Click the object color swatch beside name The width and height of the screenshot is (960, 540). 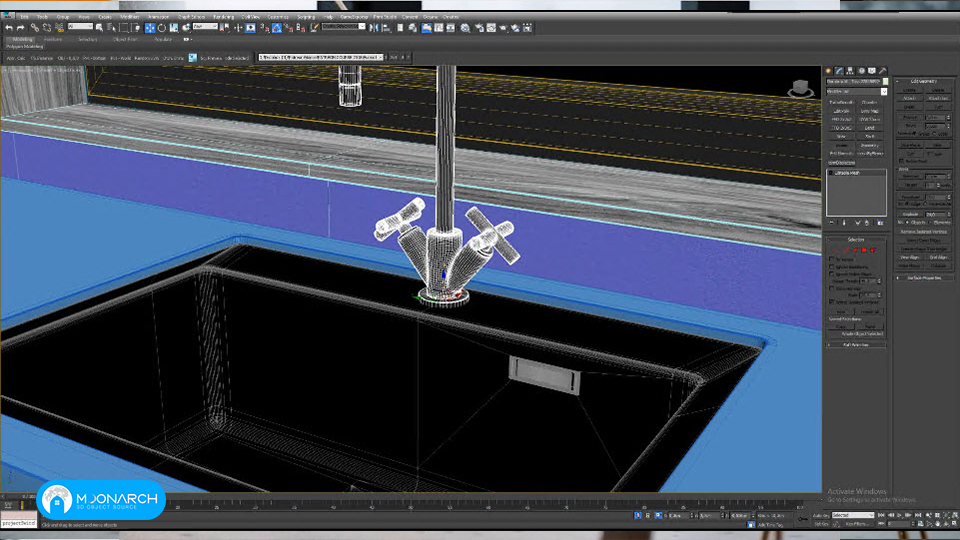click(x=885, y=81)
